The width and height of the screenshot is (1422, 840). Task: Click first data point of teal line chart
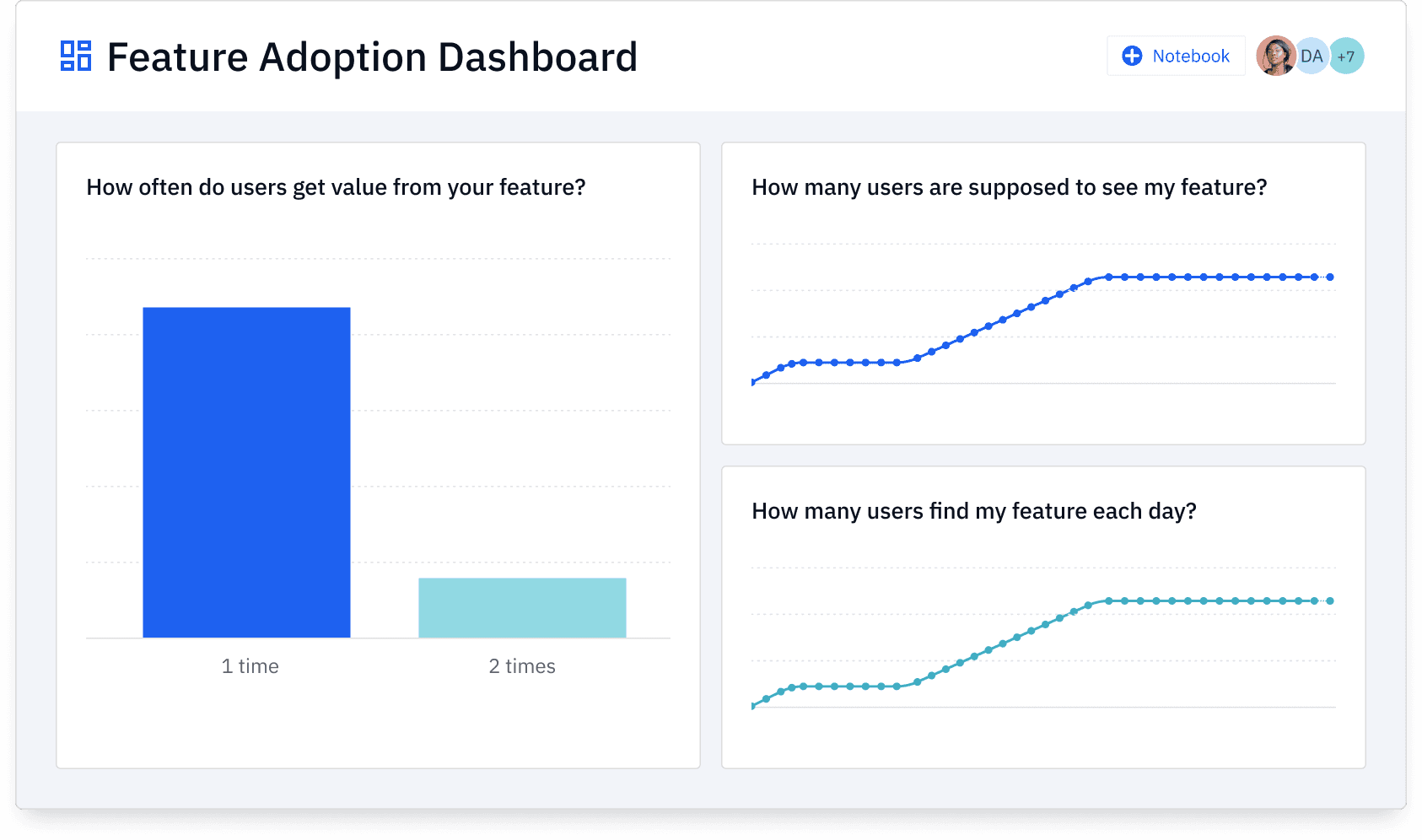pos(753,705)
